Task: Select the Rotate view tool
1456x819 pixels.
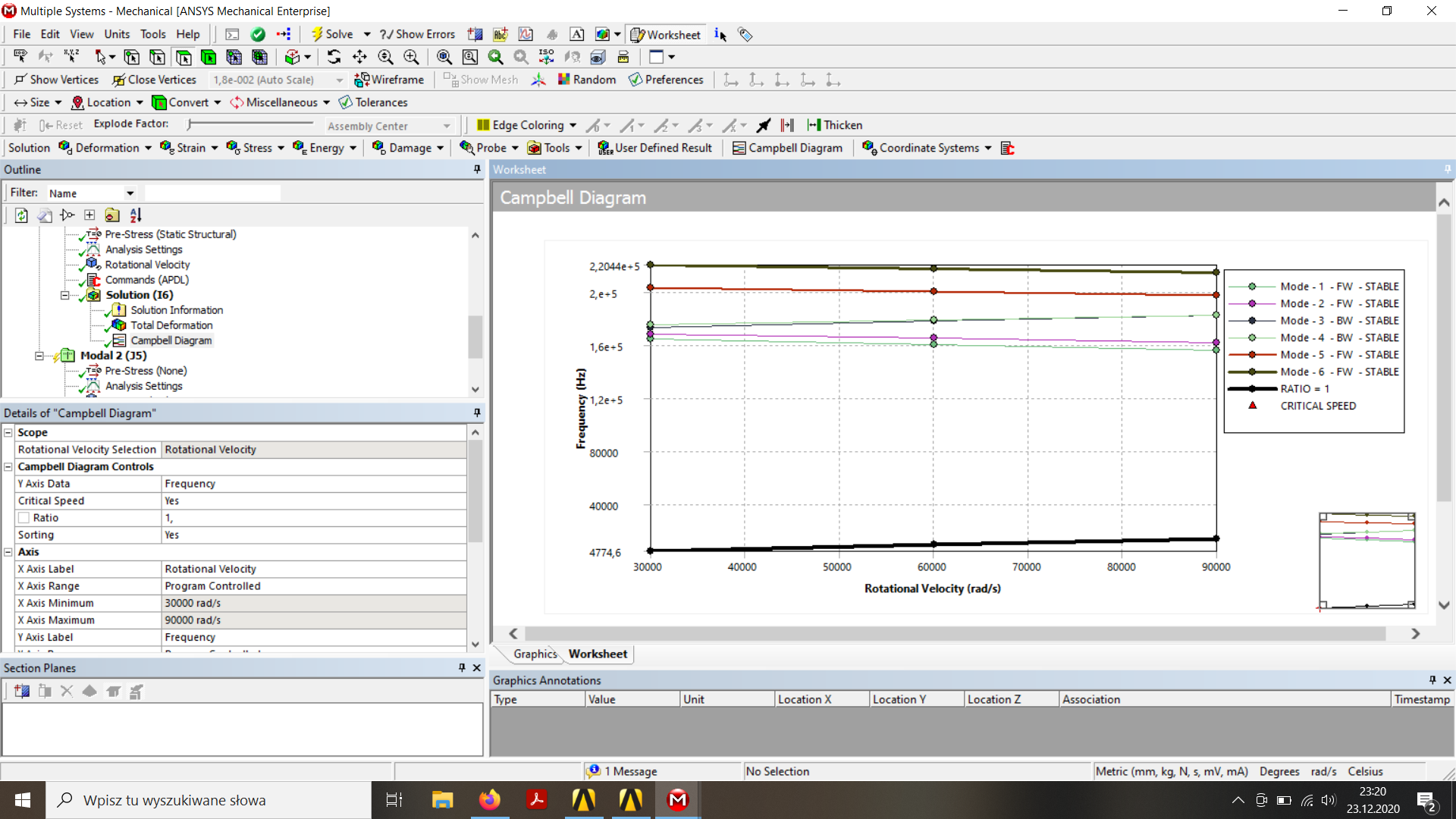Action: (x=334, y=57)
